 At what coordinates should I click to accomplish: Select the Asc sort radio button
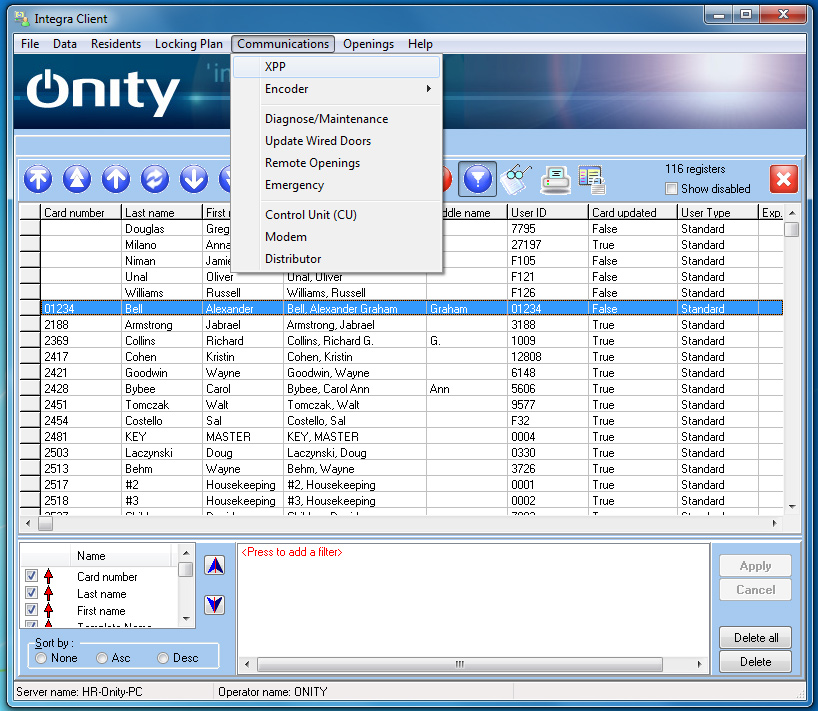[102, 658]
